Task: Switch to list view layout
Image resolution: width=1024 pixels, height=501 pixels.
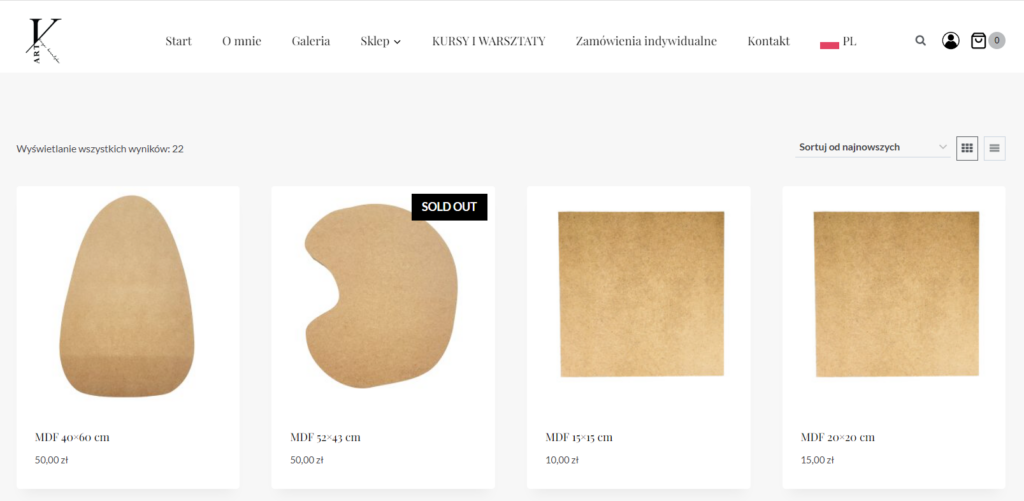Action: pos(995,148)
